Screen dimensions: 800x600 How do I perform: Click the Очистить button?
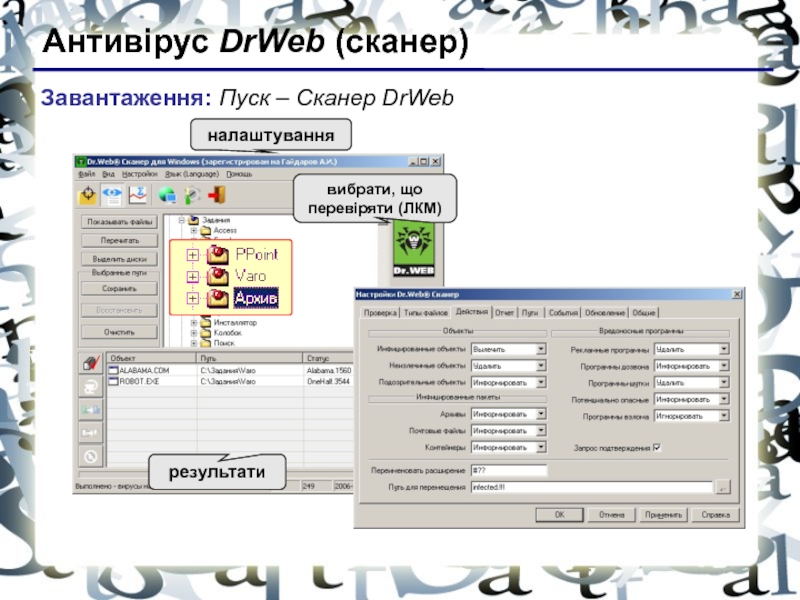(x=119, y=332)
